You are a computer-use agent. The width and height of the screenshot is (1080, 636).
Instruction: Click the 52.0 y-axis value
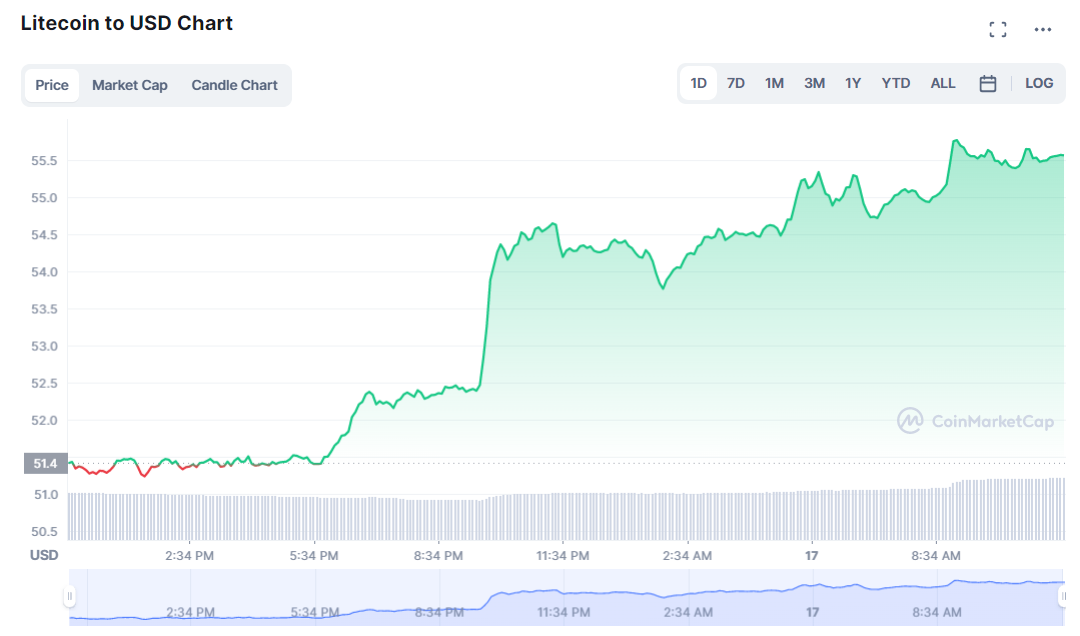pyautogui.click(x=44, y=420)
